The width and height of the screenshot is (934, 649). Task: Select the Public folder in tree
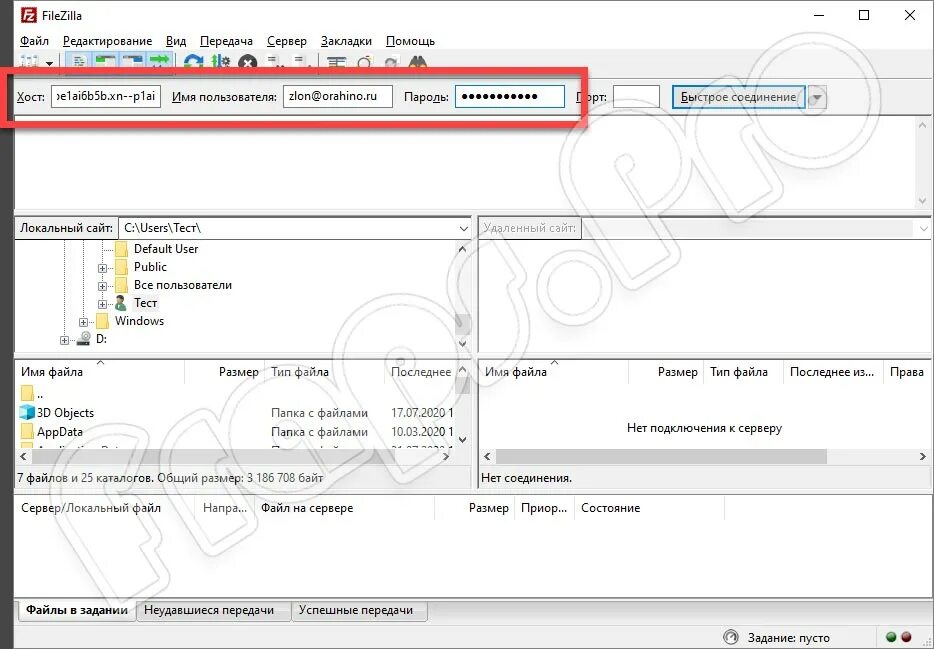[x=150, y=267]
